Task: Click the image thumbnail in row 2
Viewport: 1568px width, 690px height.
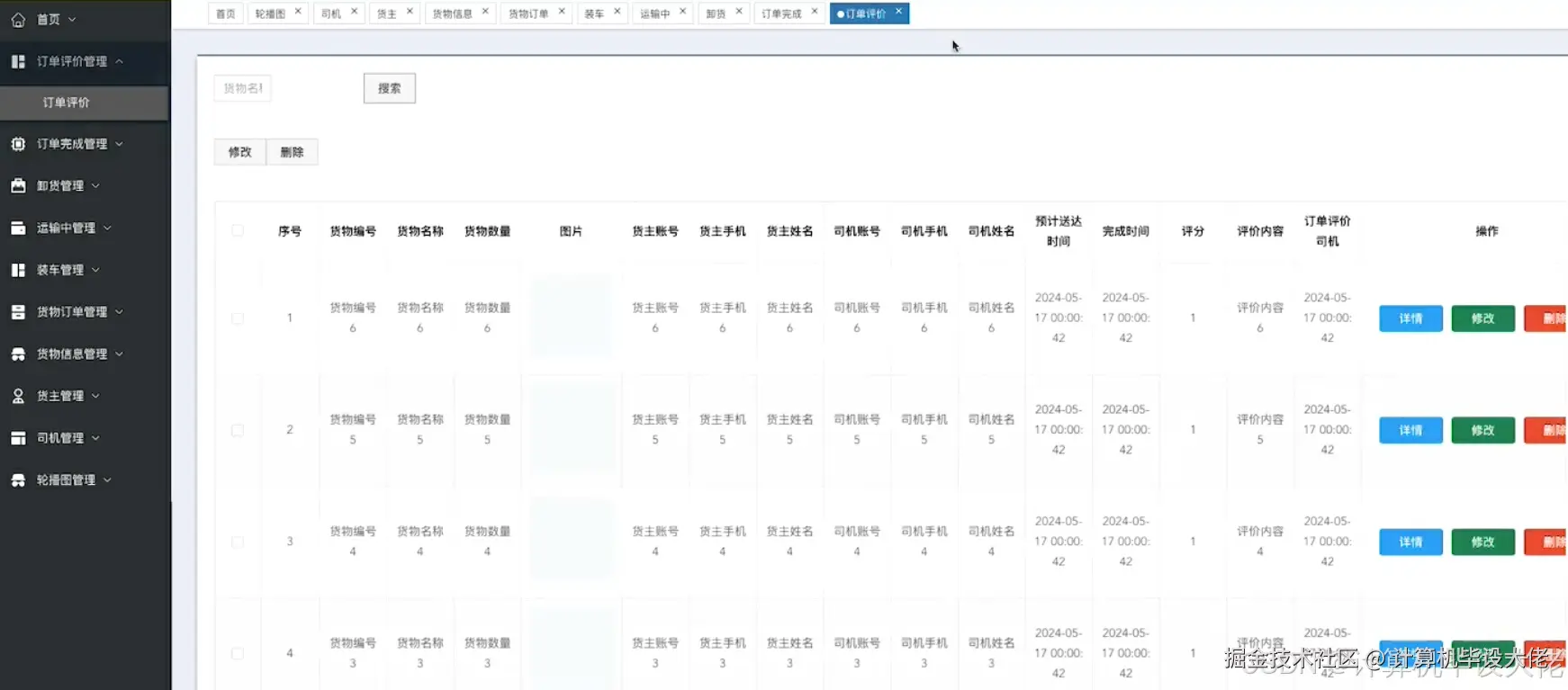Action: 572,429
